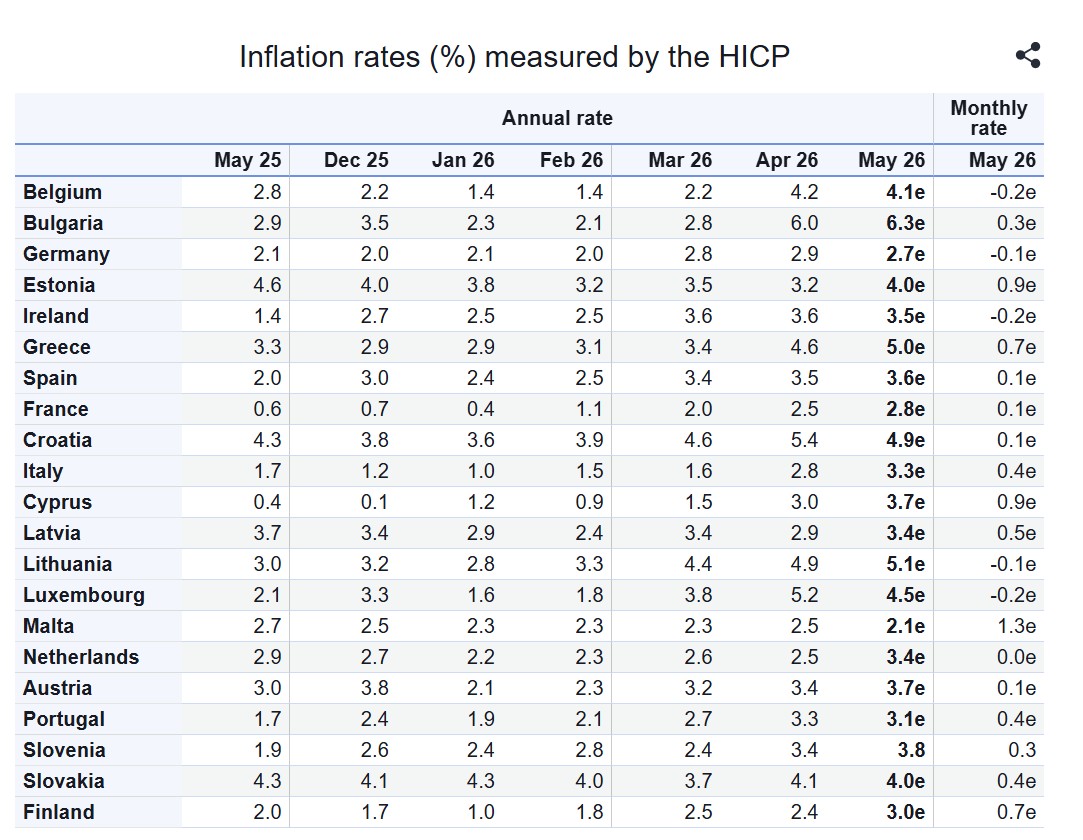Click the Netherlands row label

point(81,657)
